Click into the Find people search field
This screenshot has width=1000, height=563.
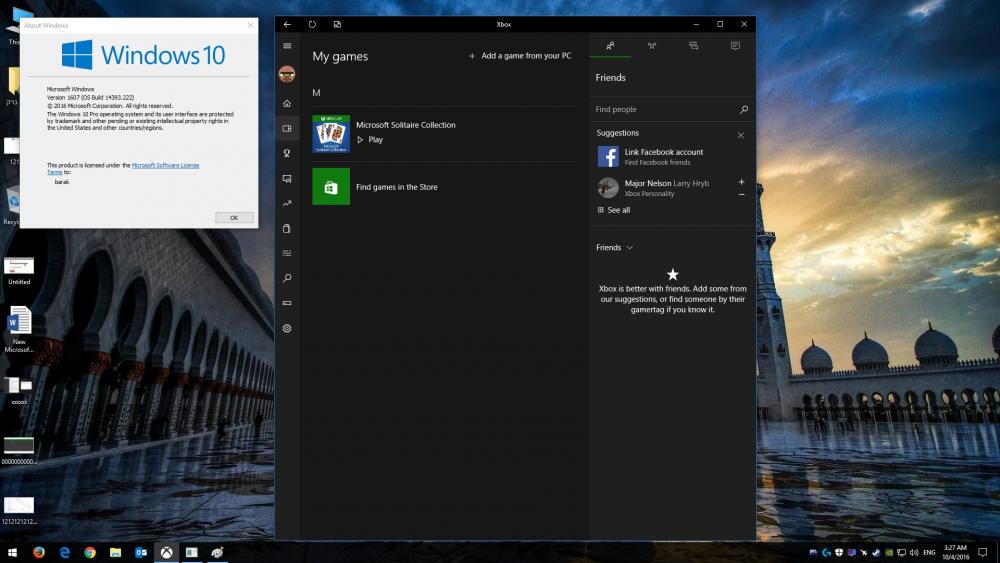point(663,110)
